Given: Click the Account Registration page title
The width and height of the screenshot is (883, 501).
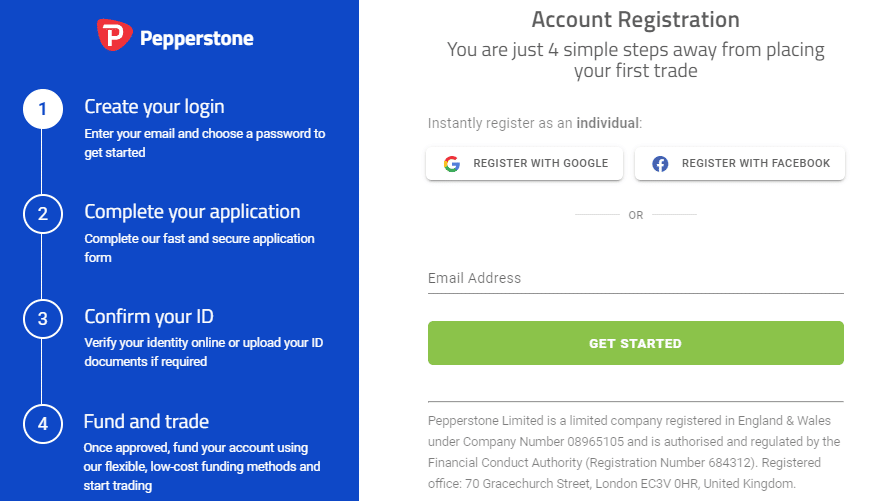Looking at the screenshot, I should (x=635, y=20).
